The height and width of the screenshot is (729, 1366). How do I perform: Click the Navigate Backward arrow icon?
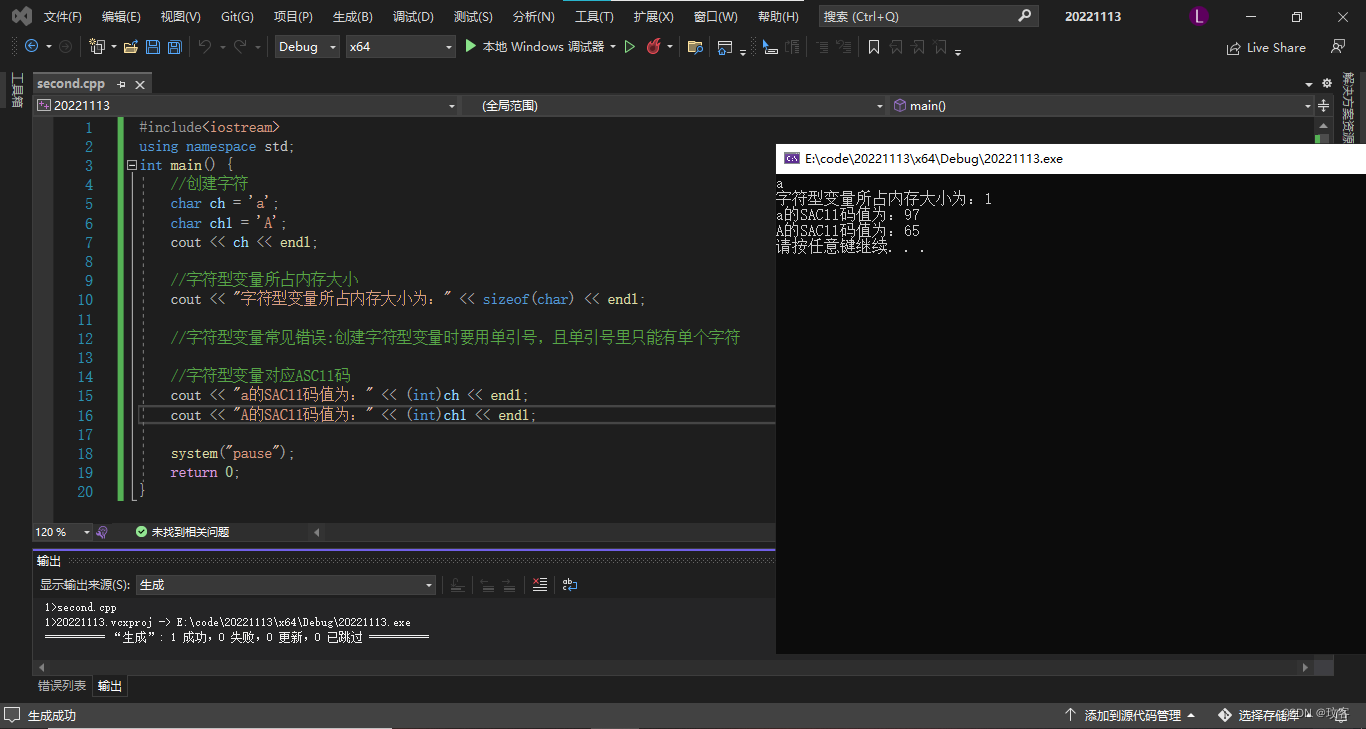click(30, 46)
